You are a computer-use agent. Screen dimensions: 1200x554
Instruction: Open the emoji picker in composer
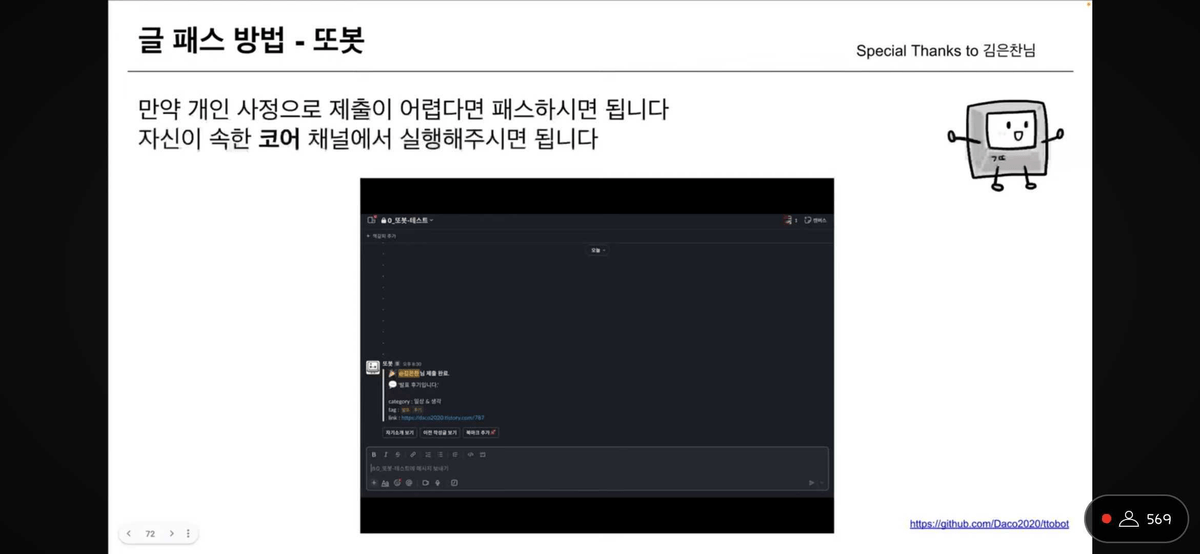click(397, 483)
